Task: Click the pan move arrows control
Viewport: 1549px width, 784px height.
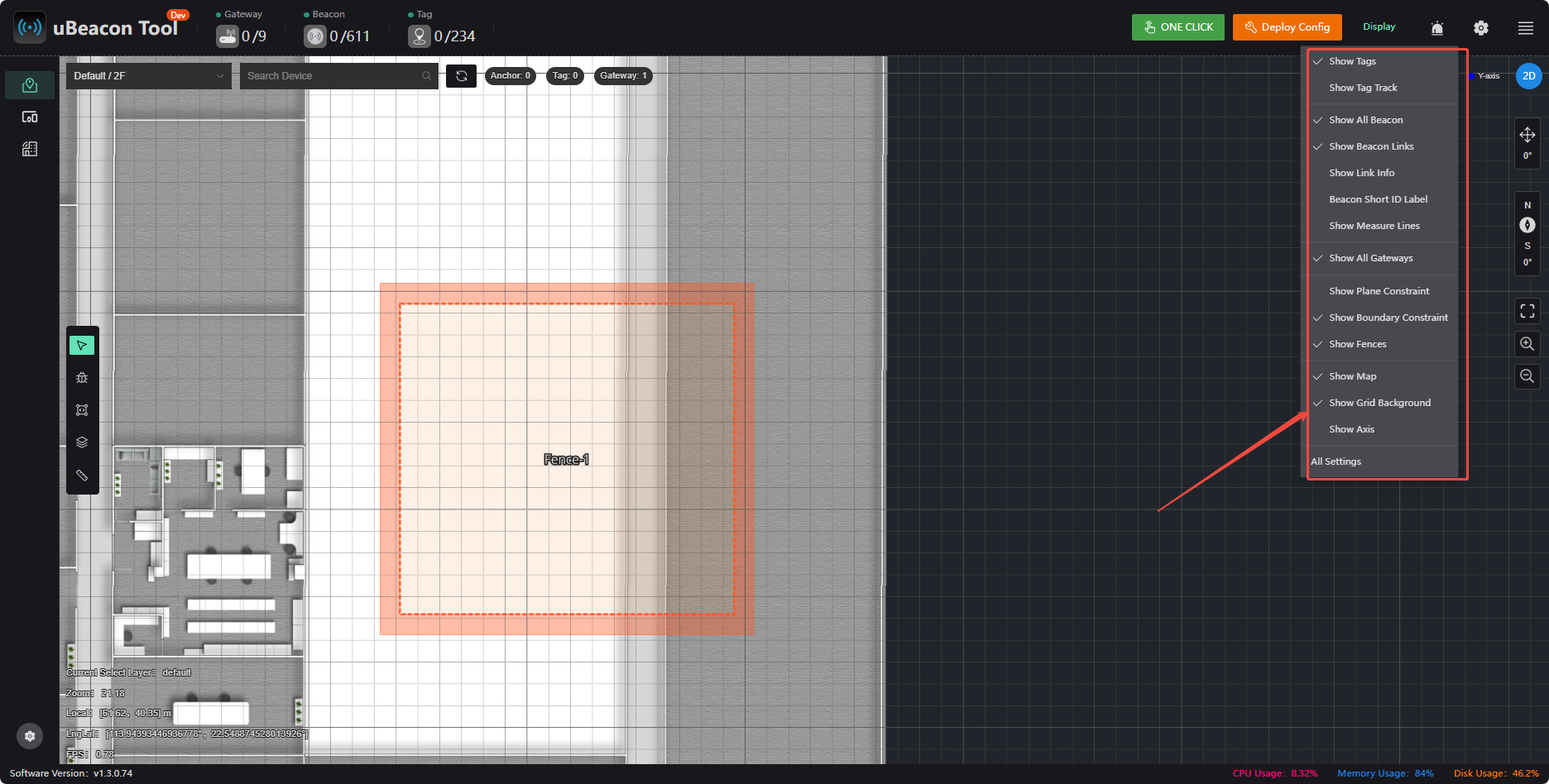Action: (1527, 135)
